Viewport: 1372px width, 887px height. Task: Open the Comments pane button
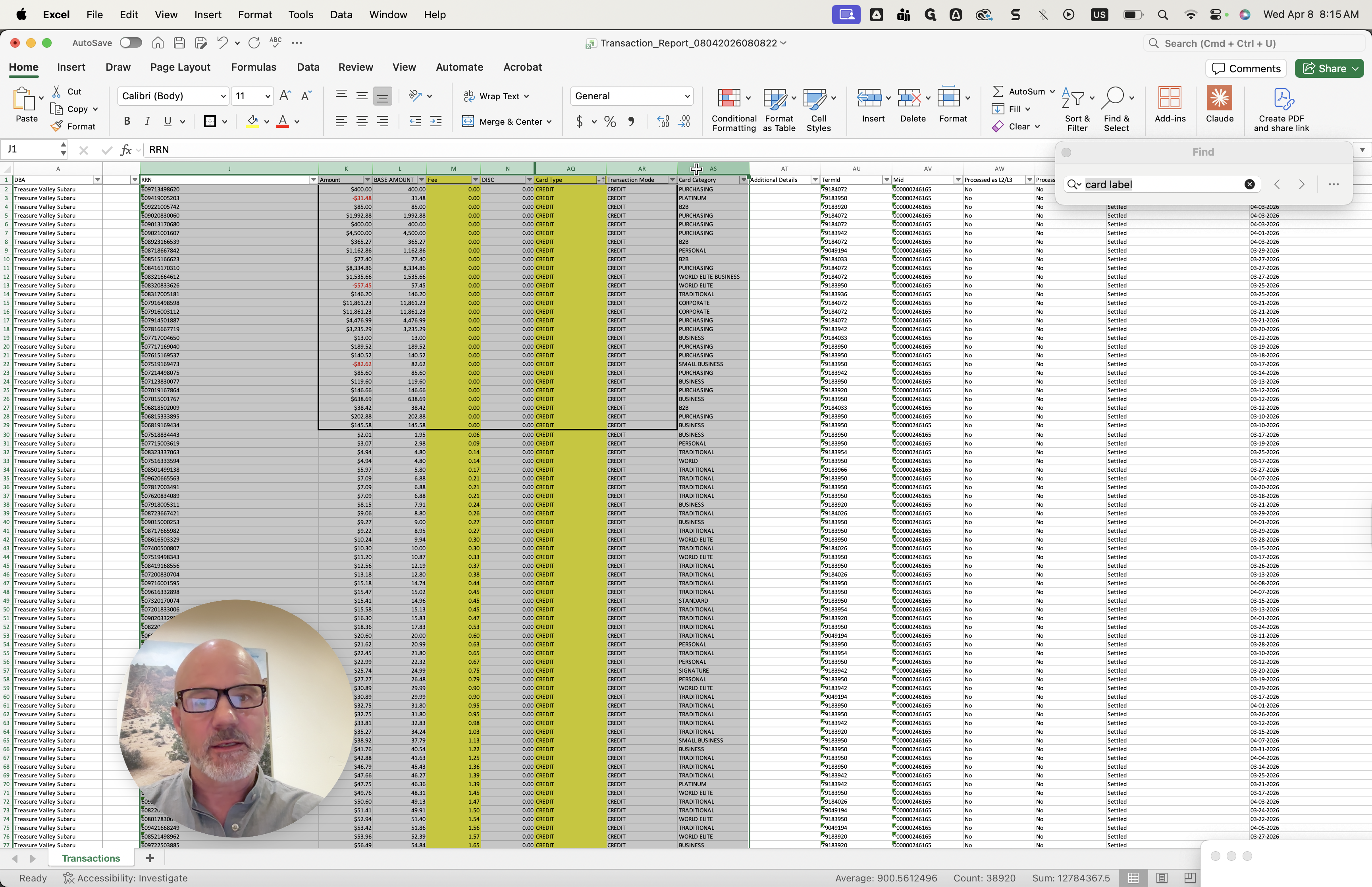(1246, 69)
